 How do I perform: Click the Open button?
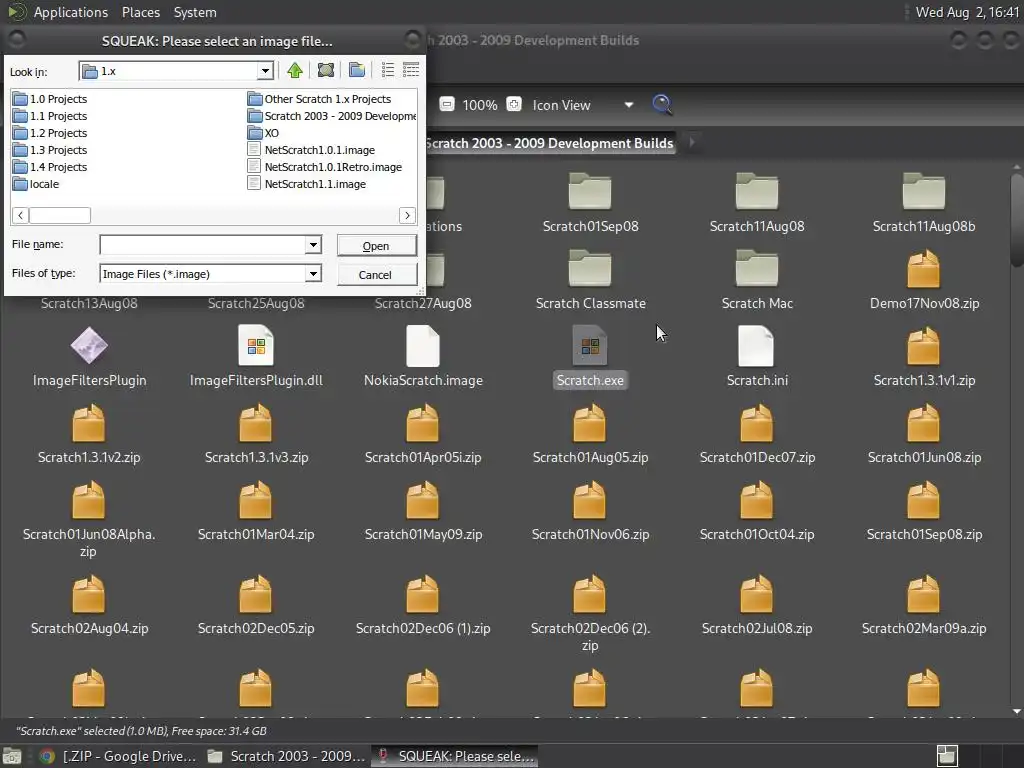pos(376,246)
